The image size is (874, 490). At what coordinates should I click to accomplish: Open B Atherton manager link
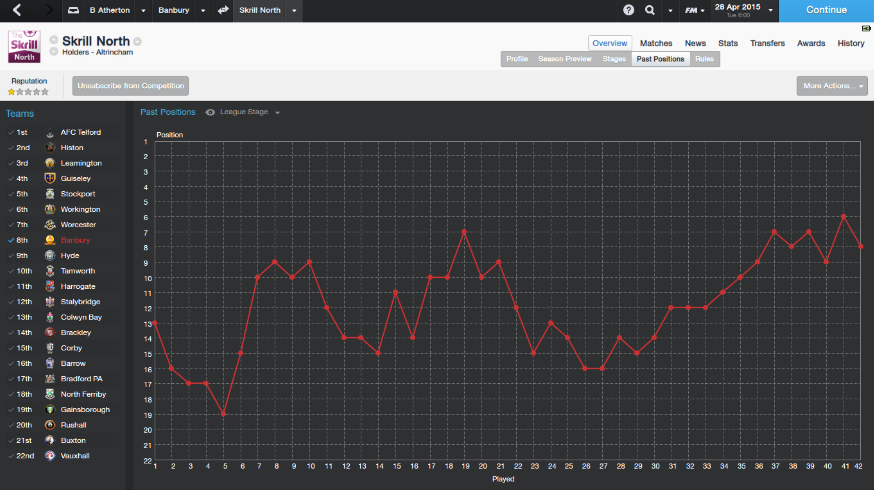(x=109, y=10)
